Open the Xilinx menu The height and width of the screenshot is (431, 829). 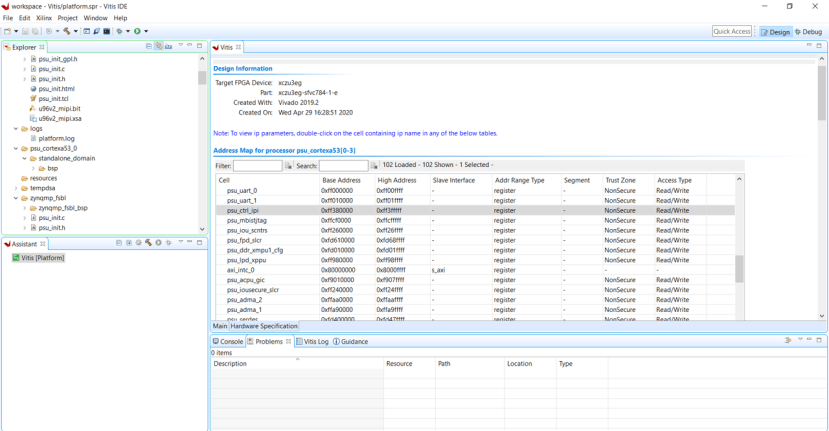click(x=44, y=18)
